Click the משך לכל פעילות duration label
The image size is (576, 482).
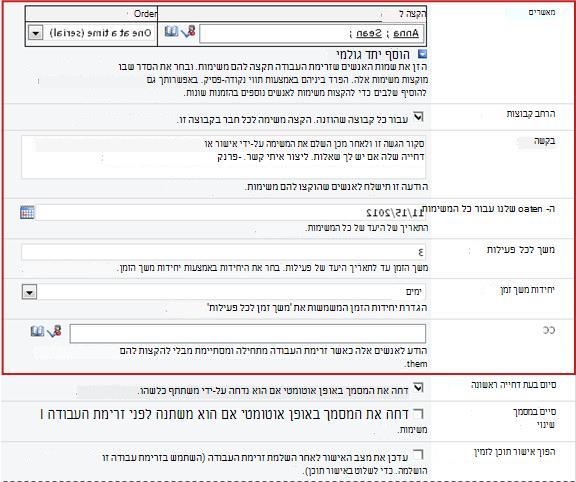[521, 250]
